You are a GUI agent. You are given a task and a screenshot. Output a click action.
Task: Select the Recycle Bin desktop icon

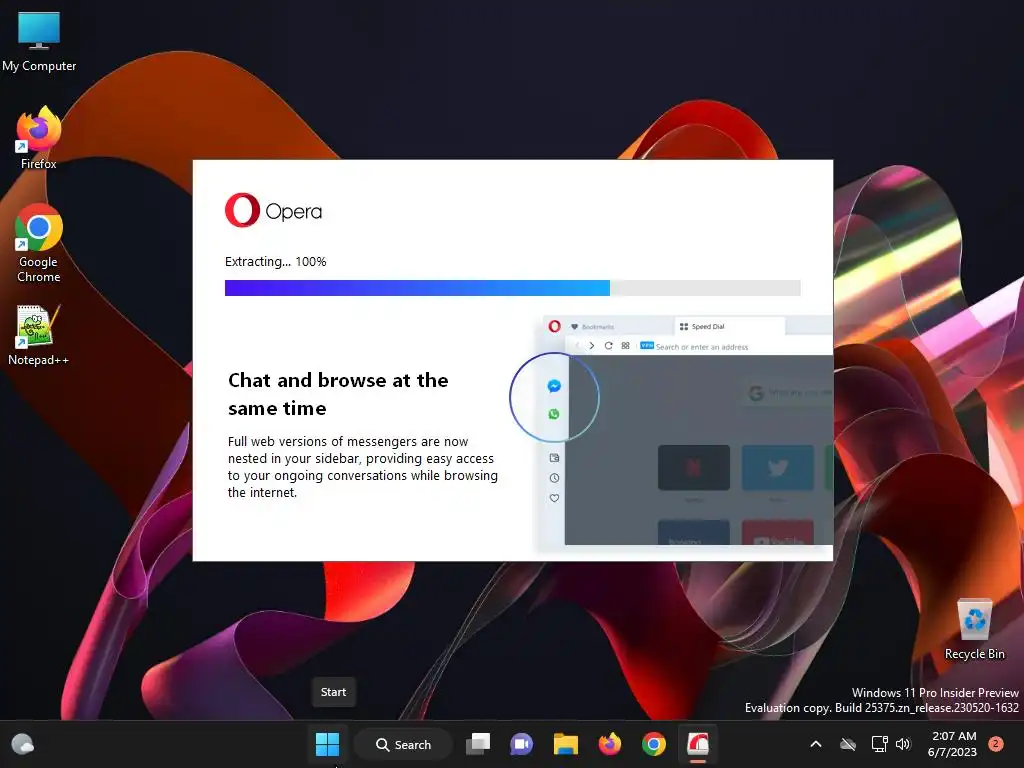click(974, 629)
